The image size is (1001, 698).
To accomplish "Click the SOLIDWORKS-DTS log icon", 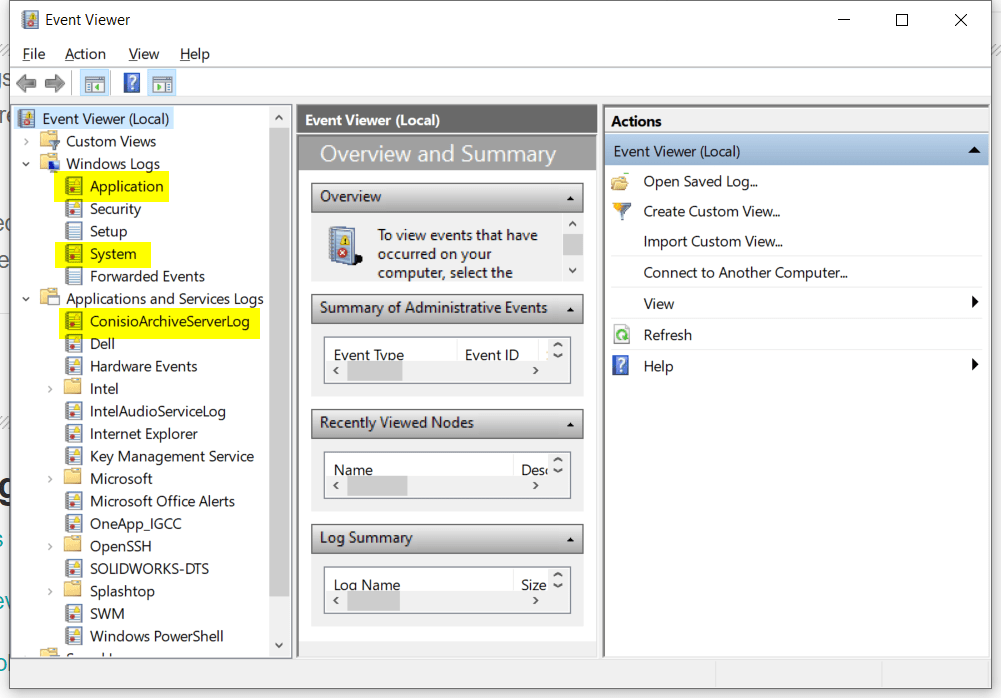I will (74, 568).
